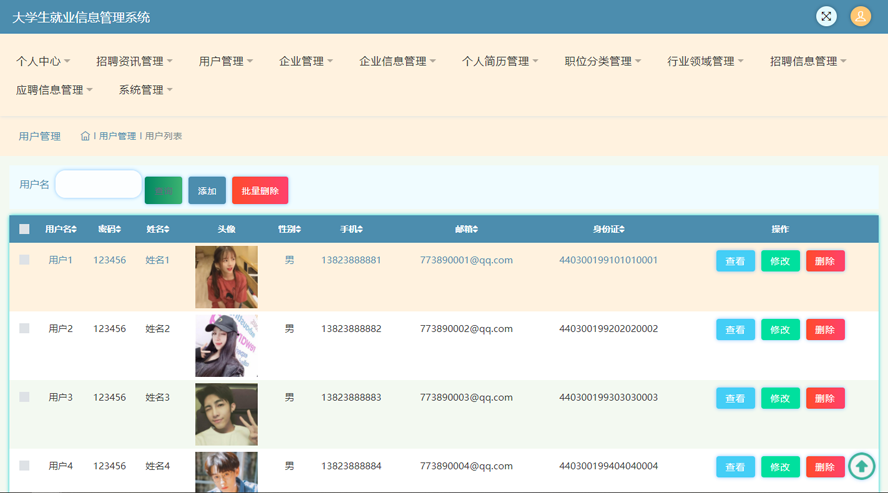Click 修改 for 用户3
Image resolution: width=888 pixels, height=493 pixels.
[780, 398]
